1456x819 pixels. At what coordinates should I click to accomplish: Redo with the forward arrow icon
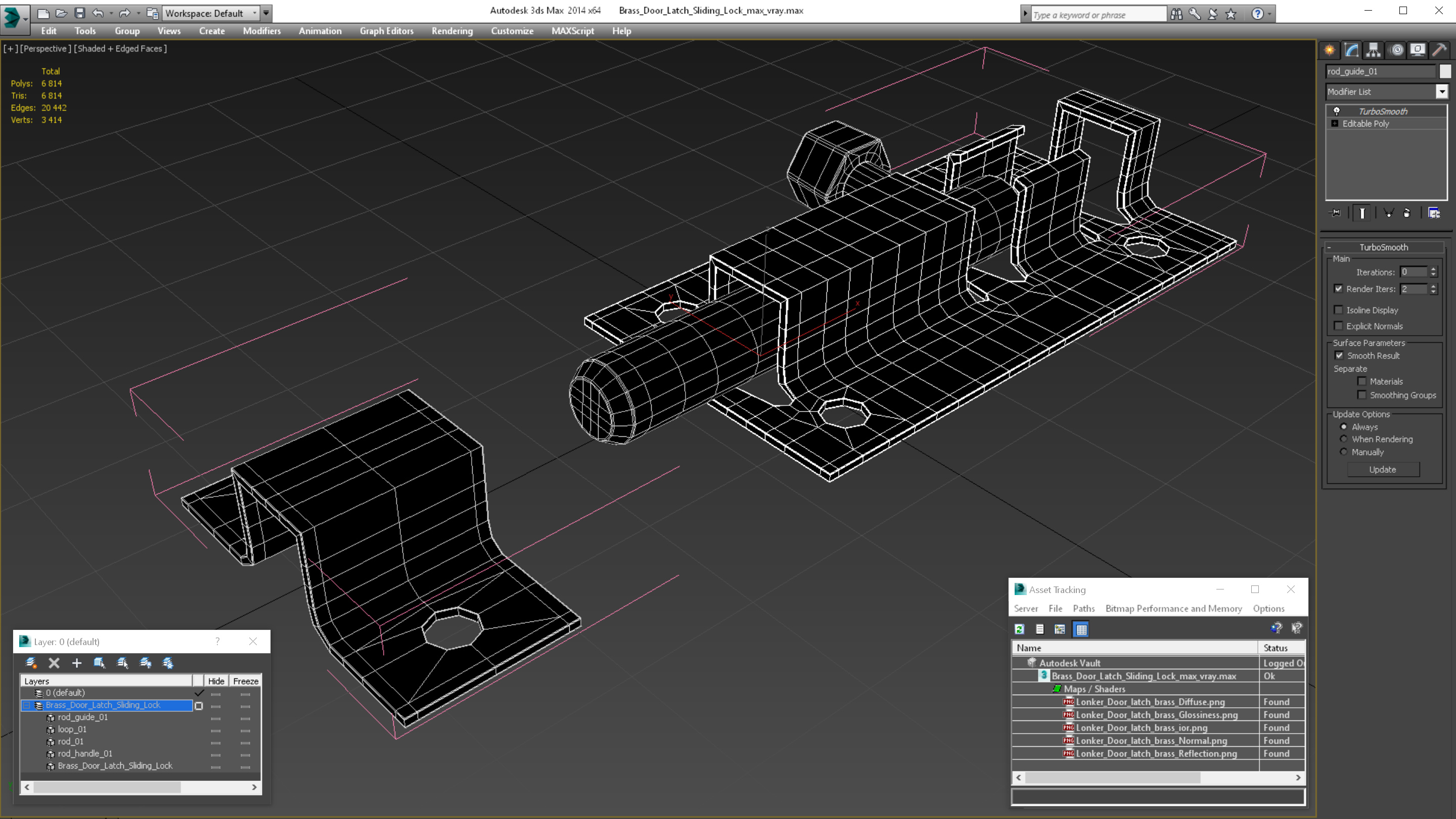tap(124, 13)
